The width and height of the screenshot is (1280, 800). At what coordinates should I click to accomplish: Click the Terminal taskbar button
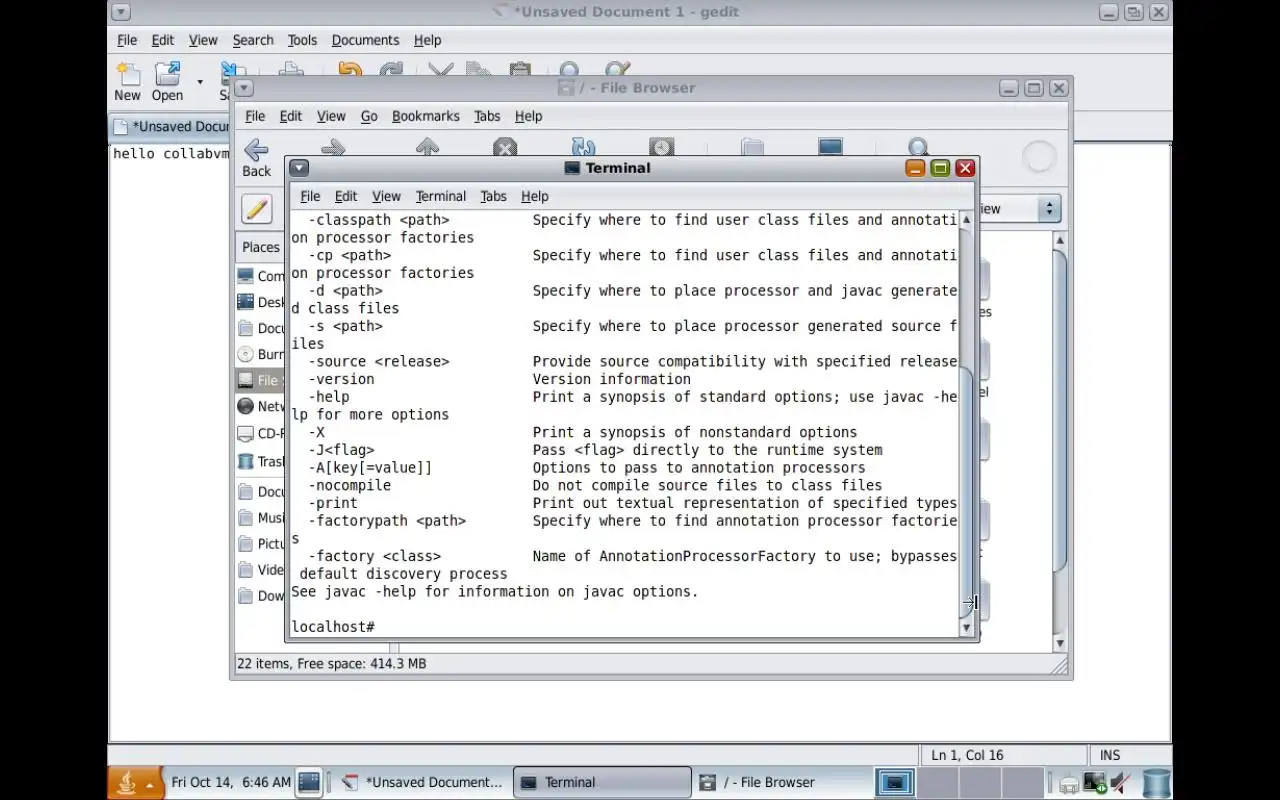(x=602, y=782)
